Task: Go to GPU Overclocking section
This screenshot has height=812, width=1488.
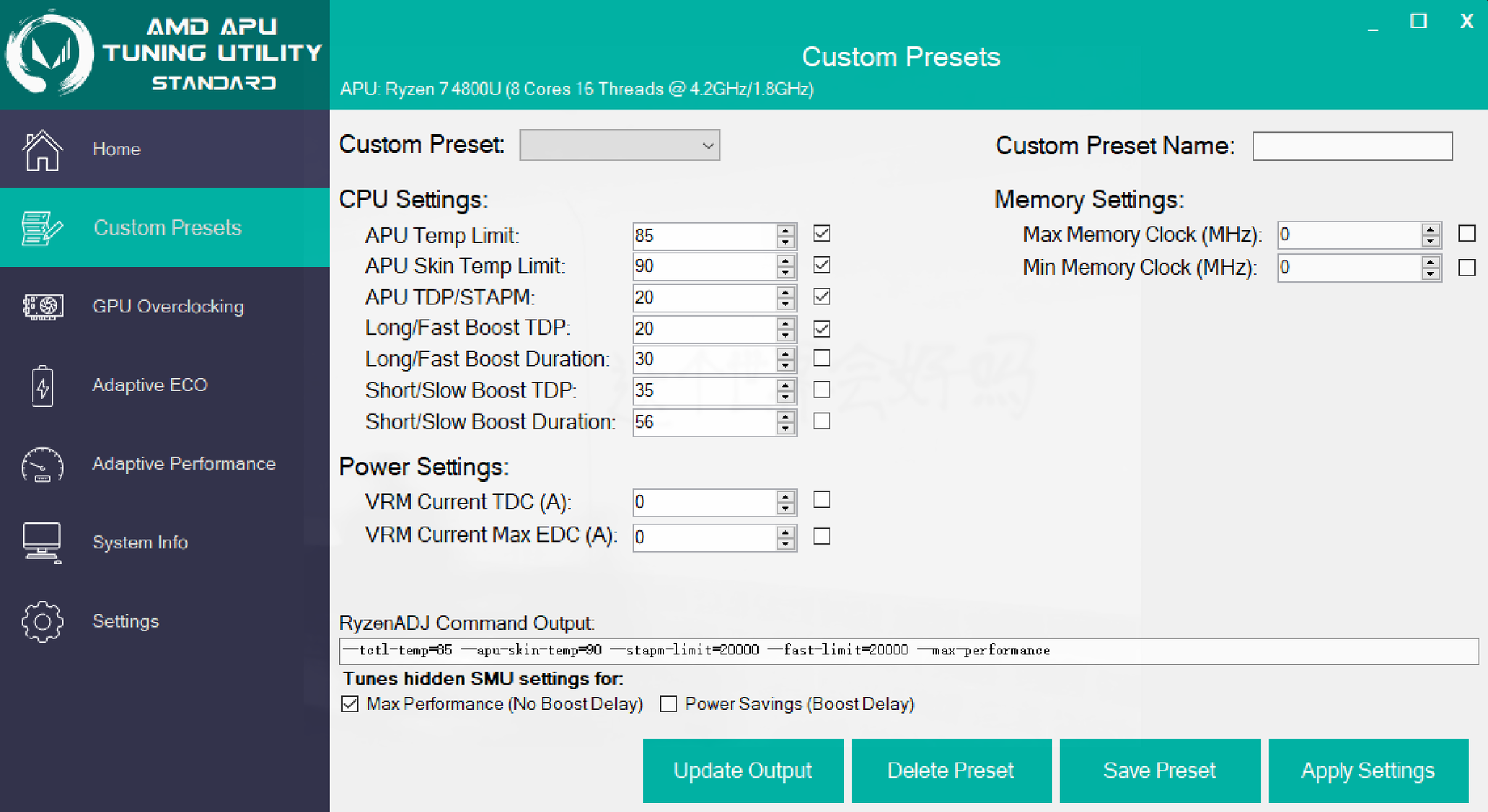Action: click(x=168, y=306)
